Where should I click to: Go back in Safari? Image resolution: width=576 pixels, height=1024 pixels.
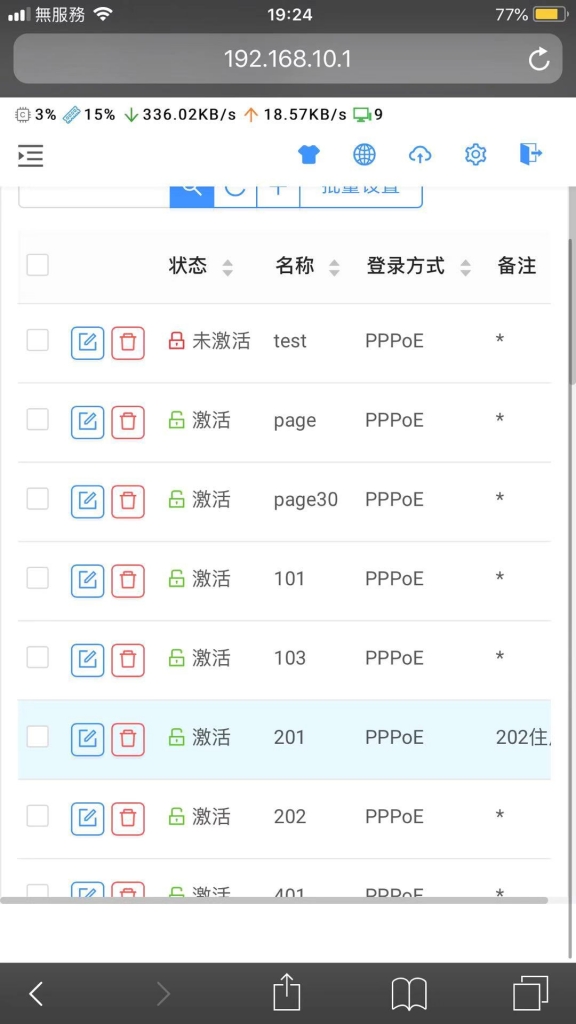36,994
